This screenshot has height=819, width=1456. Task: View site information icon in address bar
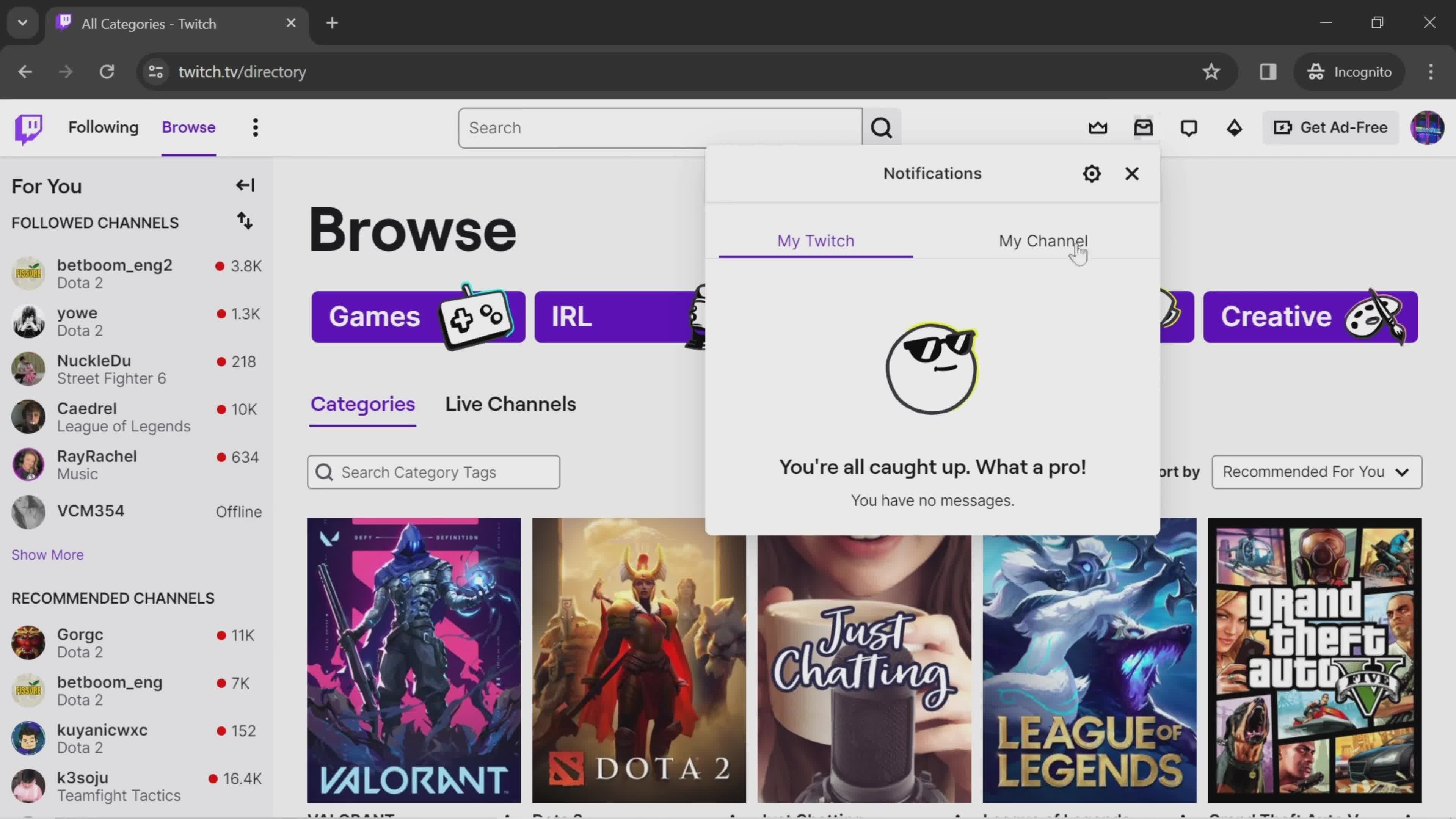(156, 72)
